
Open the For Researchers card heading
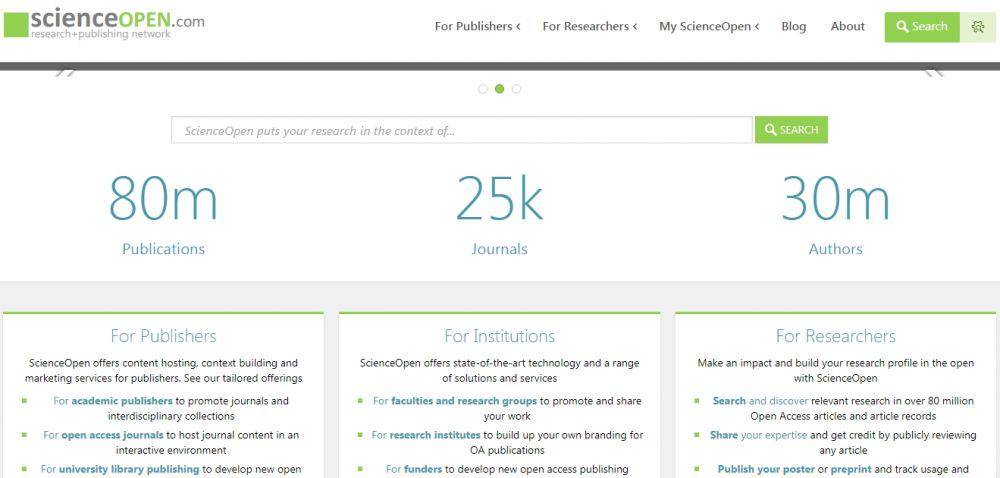(835, 336)
